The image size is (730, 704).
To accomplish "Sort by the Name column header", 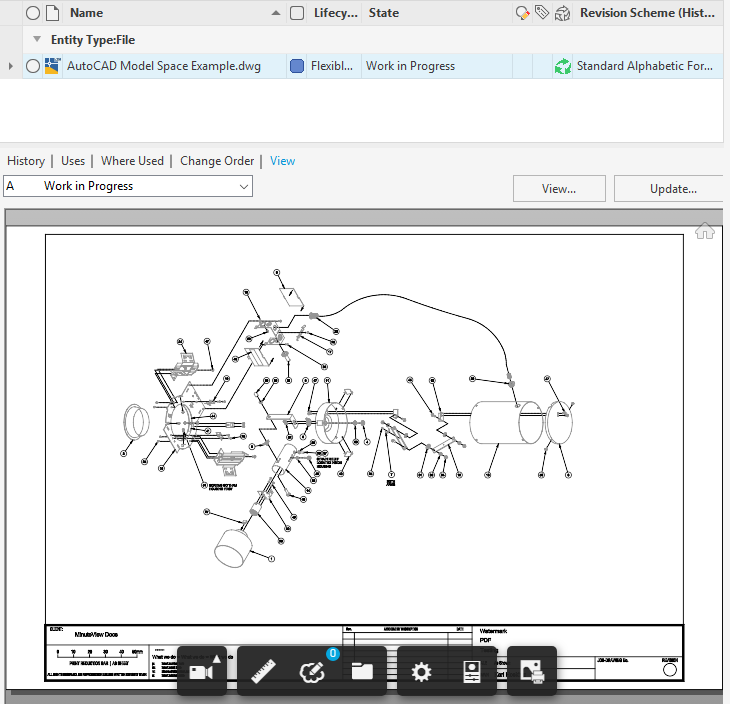I will point(86,13).
